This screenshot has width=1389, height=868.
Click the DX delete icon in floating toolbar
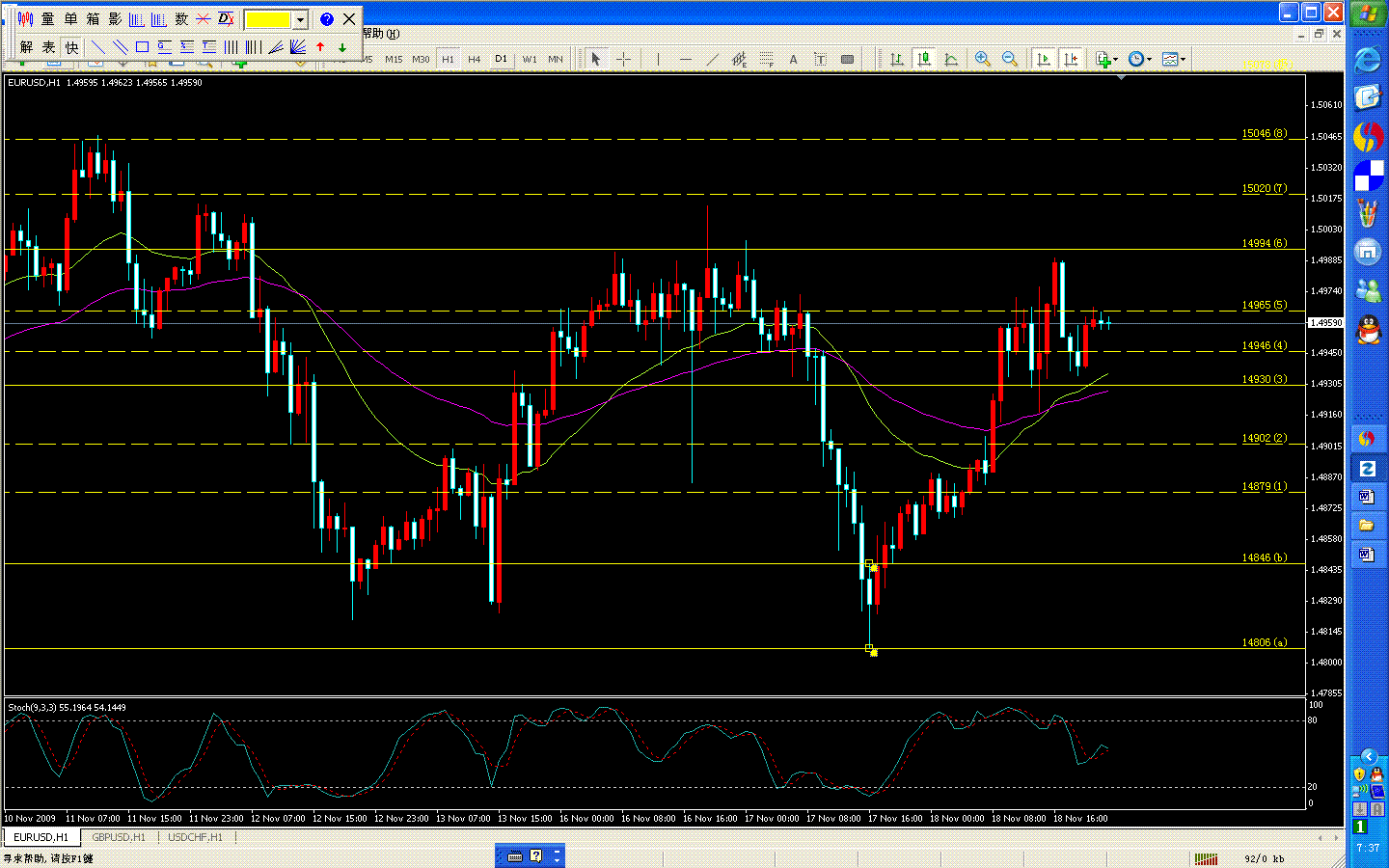226,19
